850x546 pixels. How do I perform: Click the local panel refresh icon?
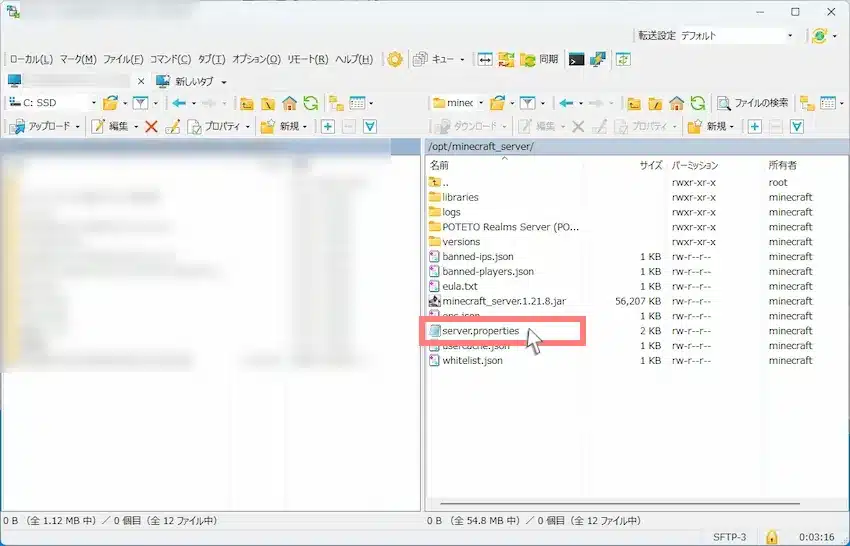[311, 103]
